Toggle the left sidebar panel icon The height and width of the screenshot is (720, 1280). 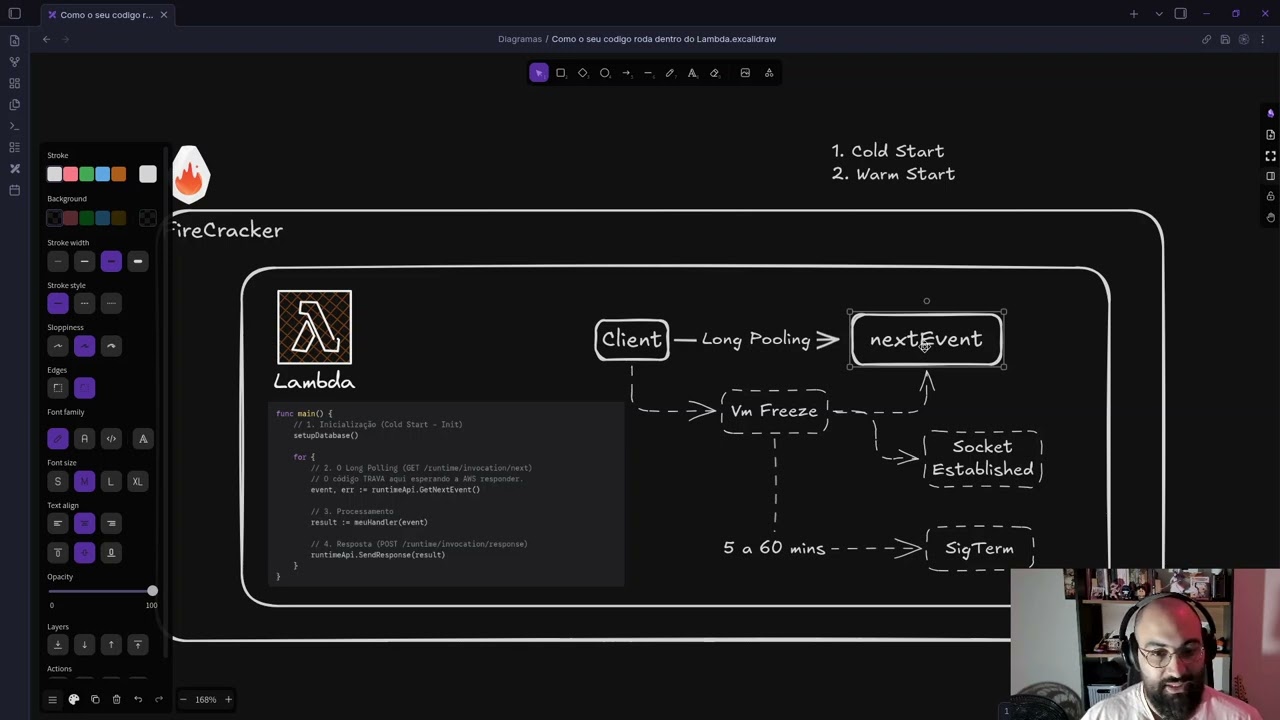[x=14, y=14]
